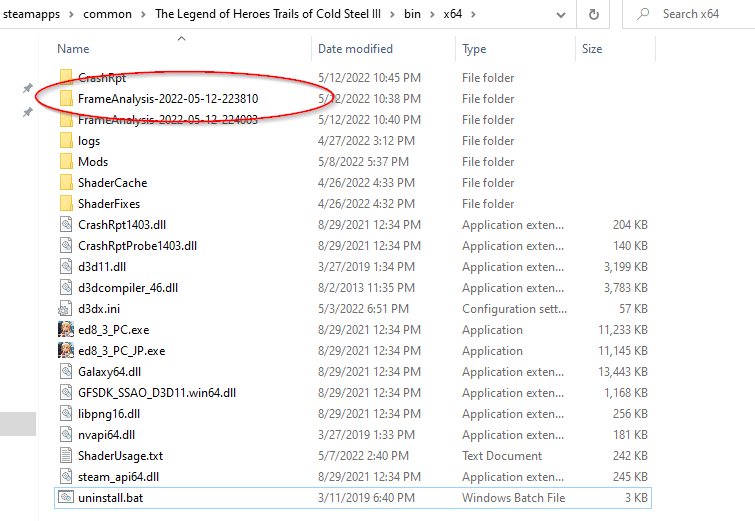Click the ShaderCache folder icon

pyautogui.click(x=66, y=182)
